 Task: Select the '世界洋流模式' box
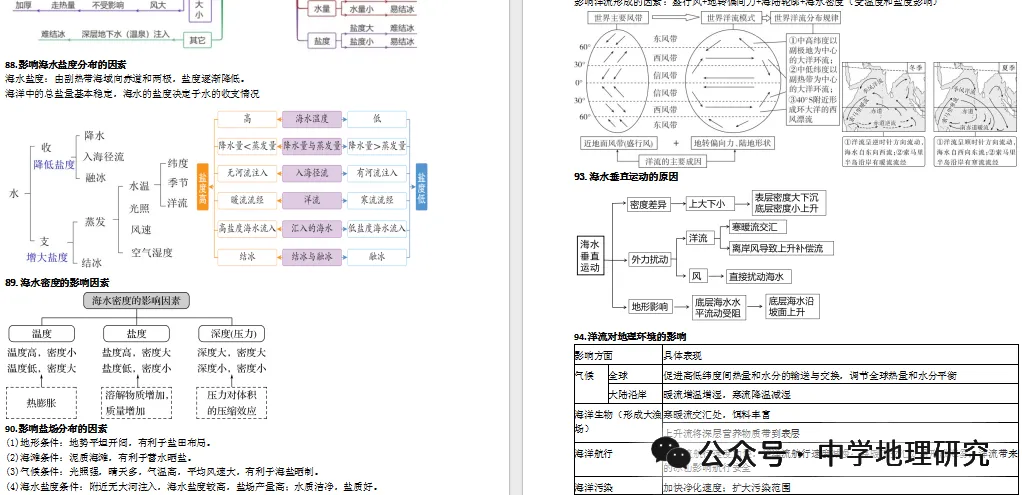coord(731,18)
